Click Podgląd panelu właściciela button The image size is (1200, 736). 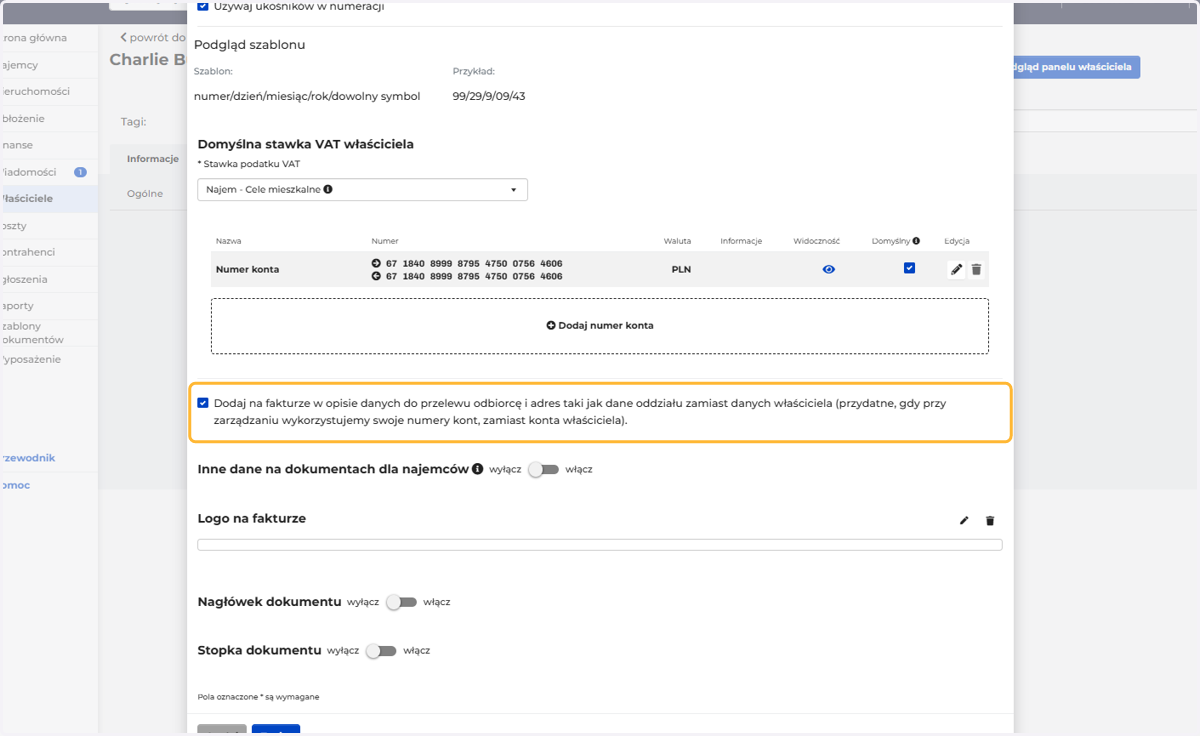coord(1076,67)
